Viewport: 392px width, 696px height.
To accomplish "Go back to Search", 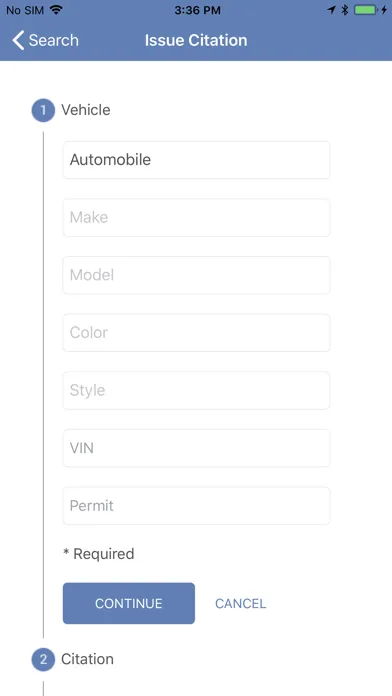I will (46, 40).
